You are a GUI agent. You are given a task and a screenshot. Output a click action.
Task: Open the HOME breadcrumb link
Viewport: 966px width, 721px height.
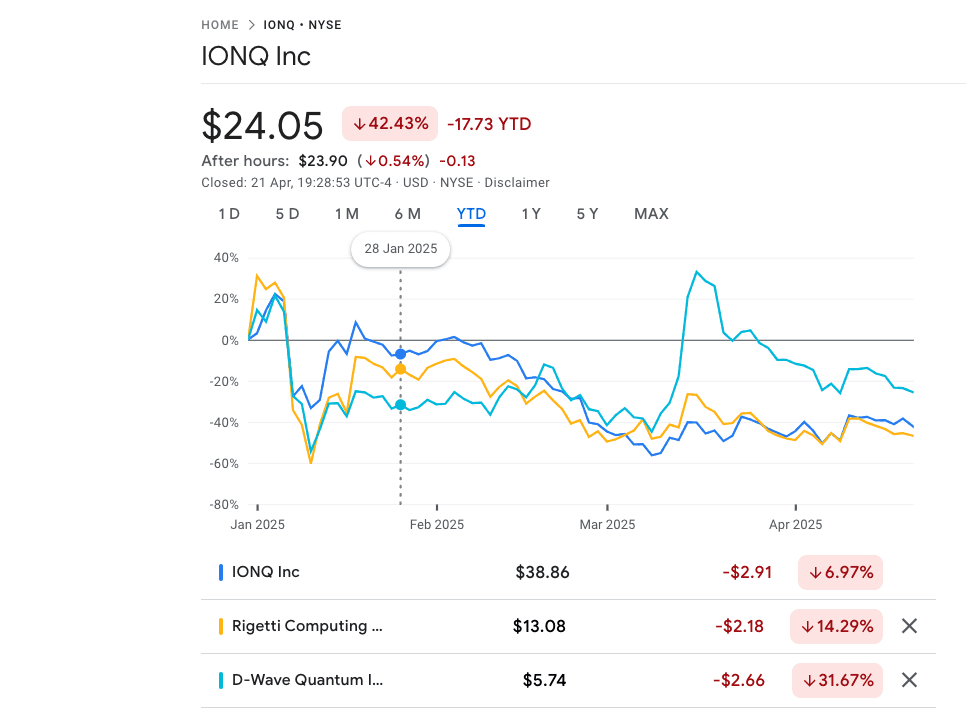point(220,25)
